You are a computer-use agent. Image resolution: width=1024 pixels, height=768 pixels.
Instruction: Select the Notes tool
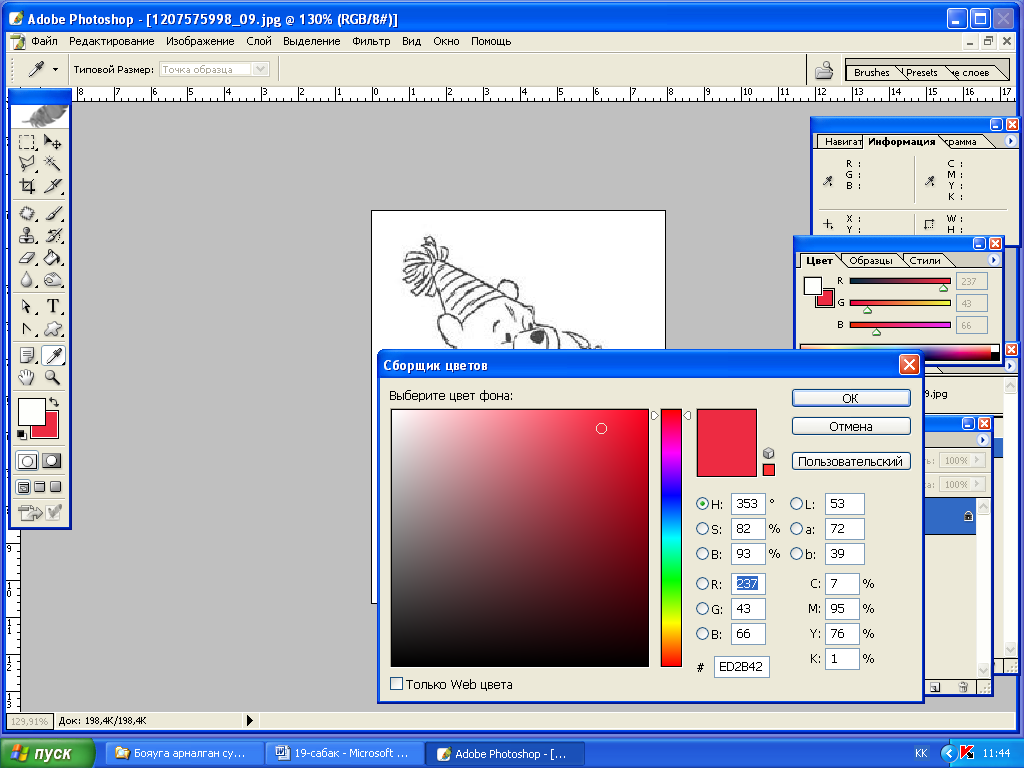tap(27, 355)
